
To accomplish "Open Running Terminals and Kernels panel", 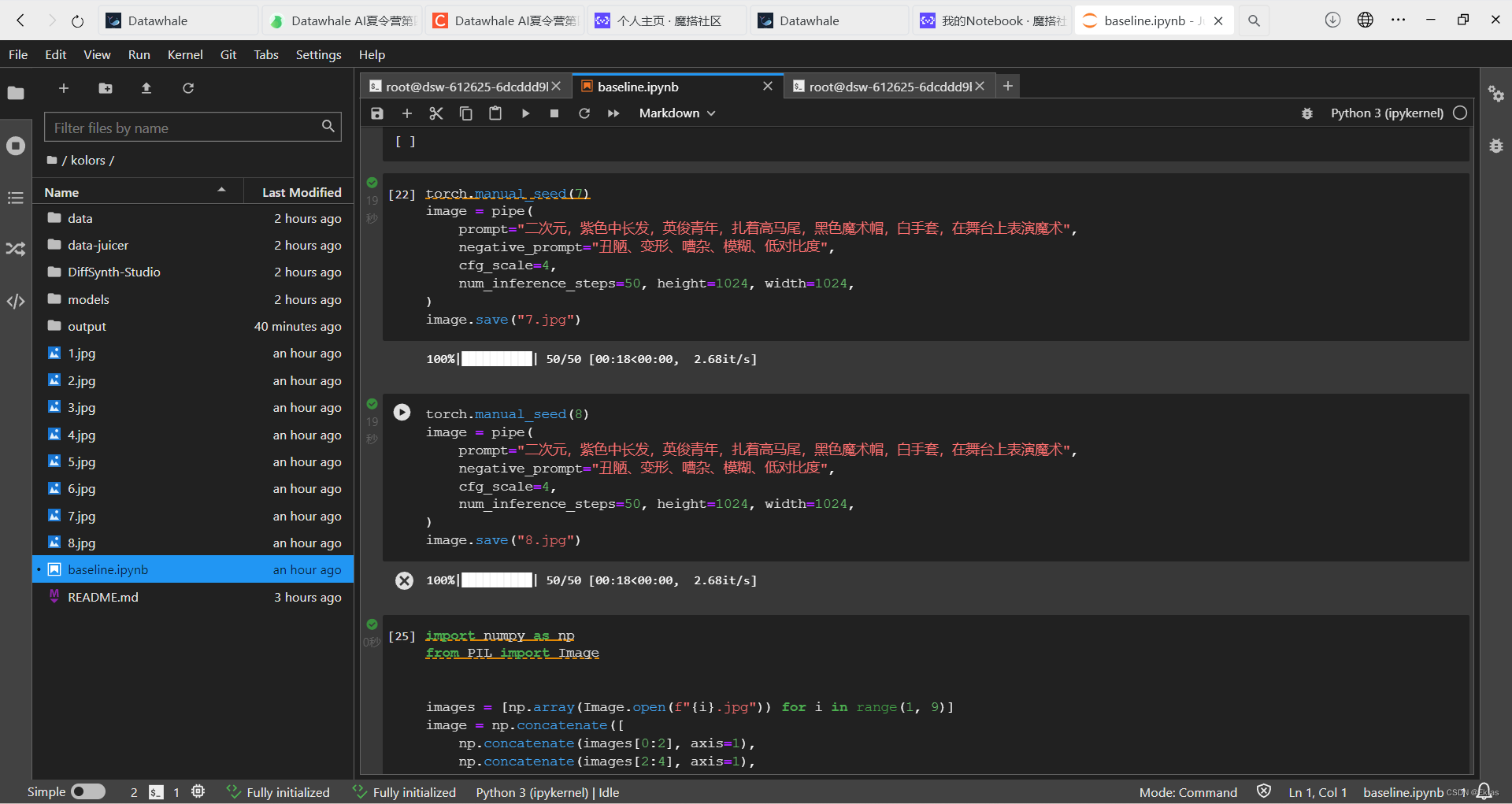I will pos(16,146).
